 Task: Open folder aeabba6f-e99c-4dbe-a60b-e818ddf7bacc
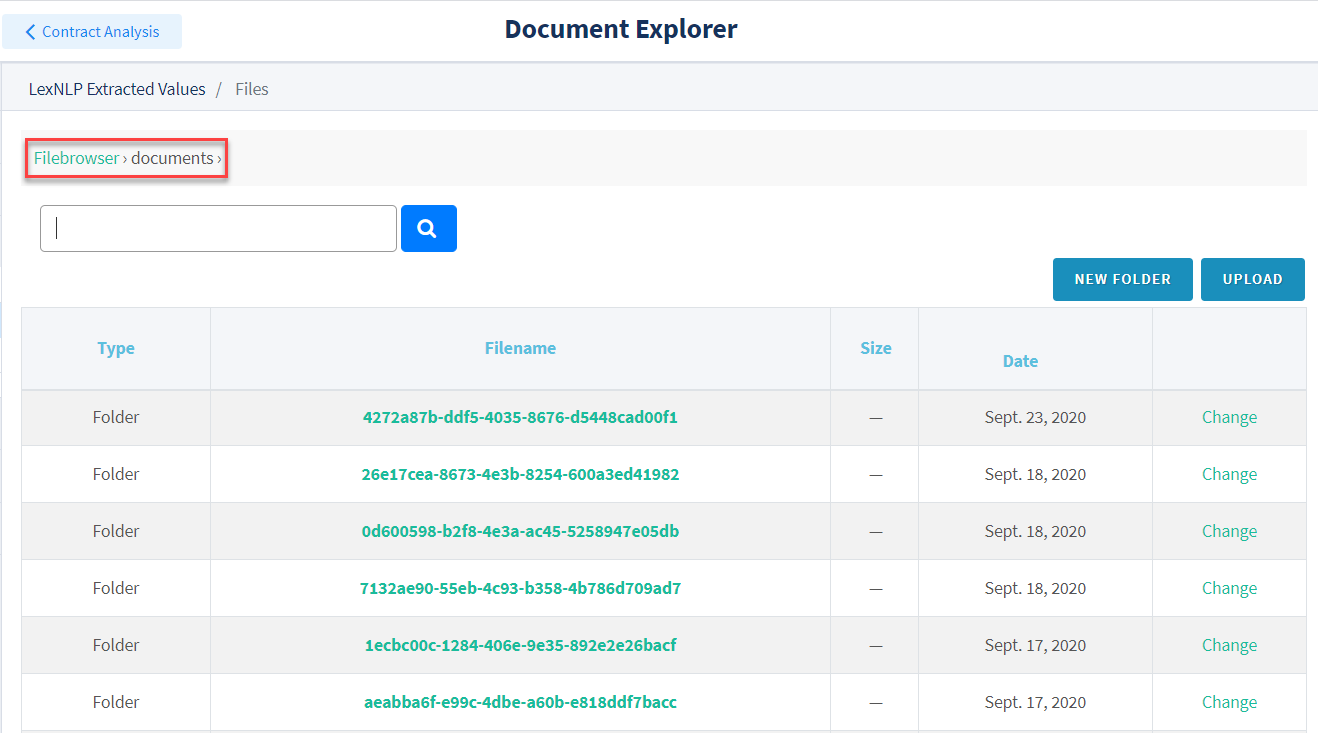coord(520,703)
